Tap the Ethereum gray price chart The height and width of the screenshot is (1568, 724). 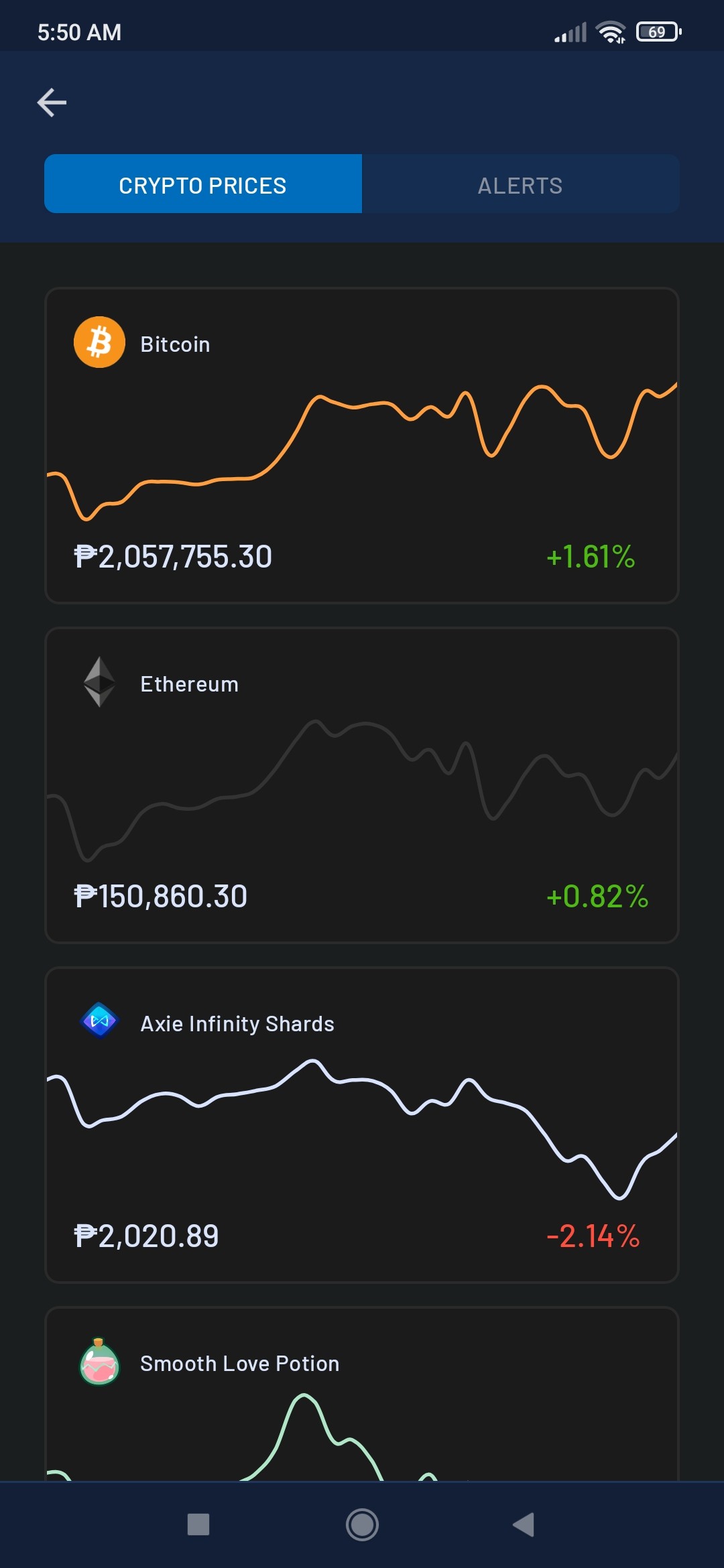(362, 791)
